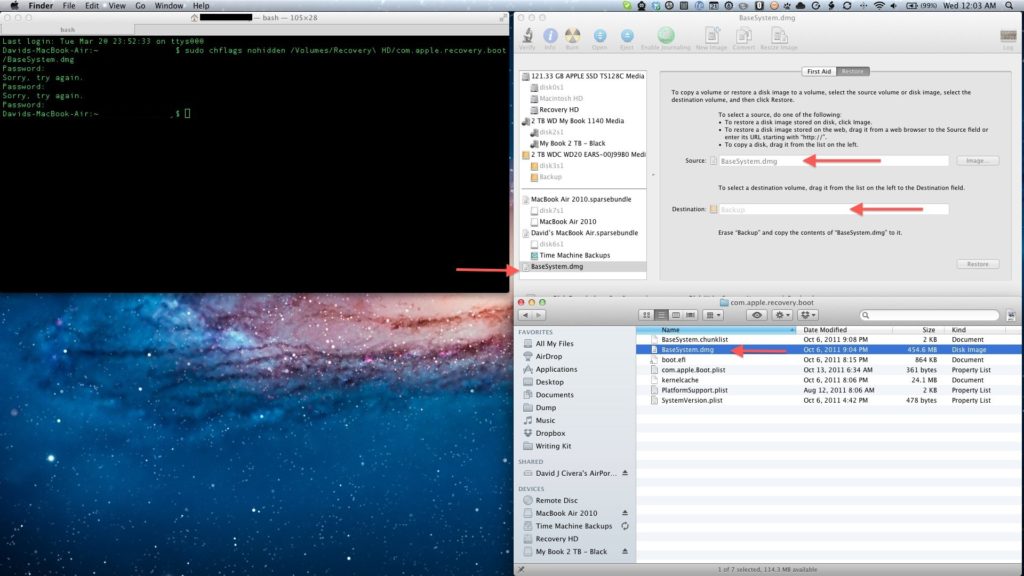
Task: Go back in Finder window
Action: (x=525, y=315)
